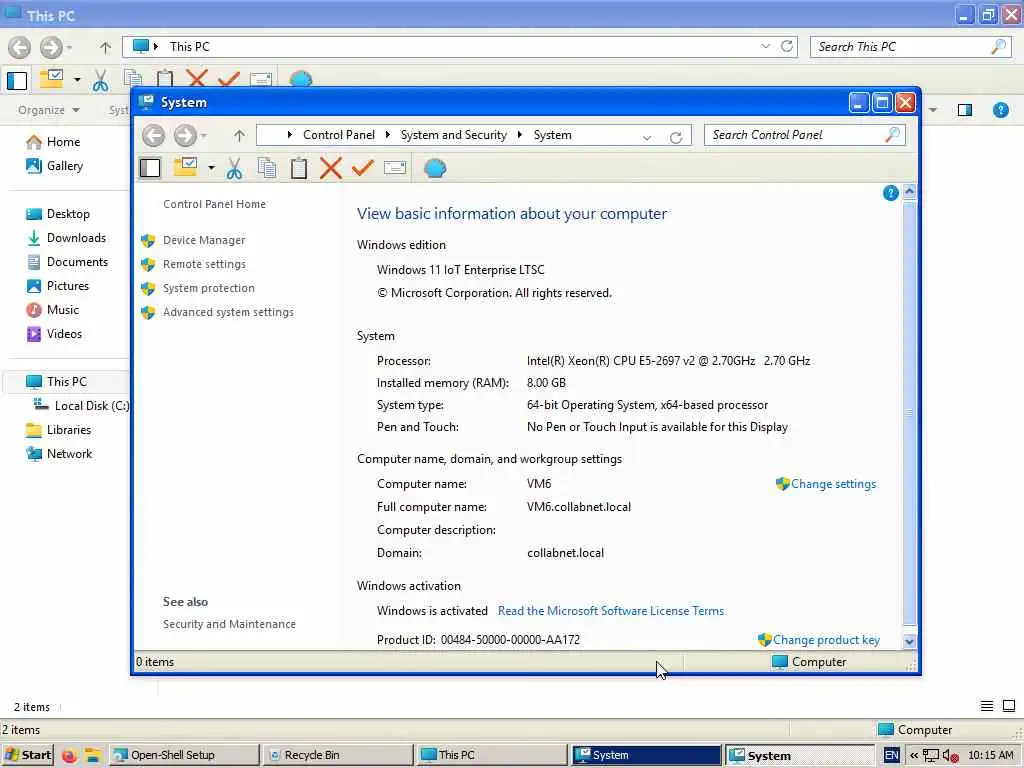Screen dimensions: 1024x768
Task: Click Change product key link
Action: [x=826, y=640]
